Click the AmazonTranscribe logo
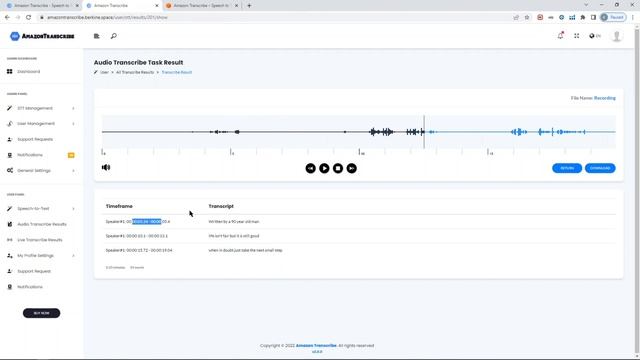This screenshot has width=640, height=360. (42, 36)
